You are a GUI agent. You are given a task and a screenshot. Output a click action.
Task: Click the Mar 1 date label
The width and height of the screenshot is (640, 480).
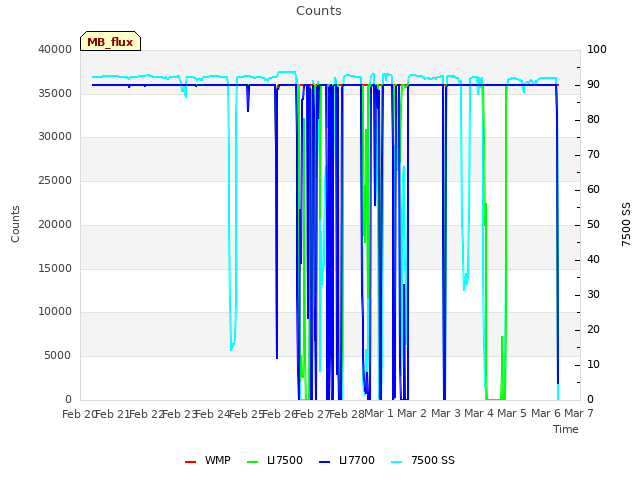tap(378, 413)
